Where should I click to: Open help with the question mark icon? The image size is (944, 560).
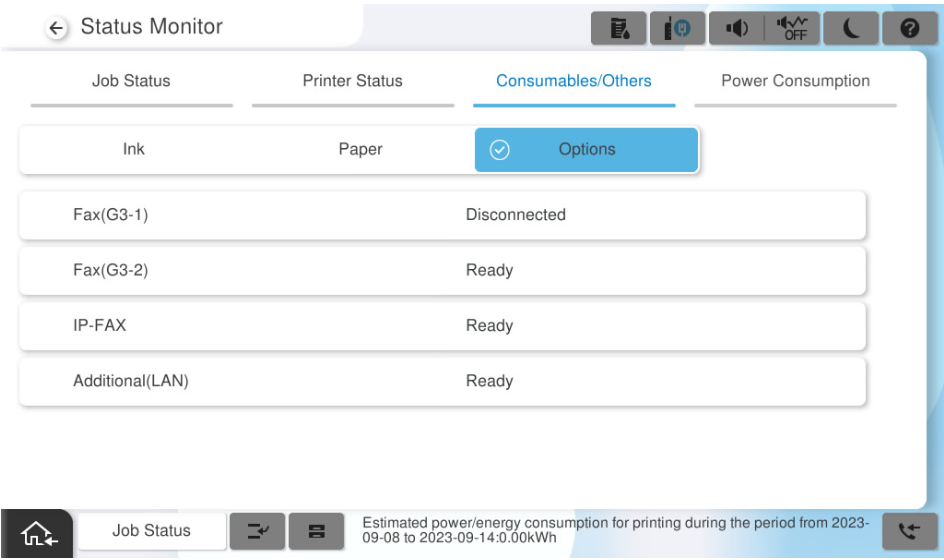point(910,28)
